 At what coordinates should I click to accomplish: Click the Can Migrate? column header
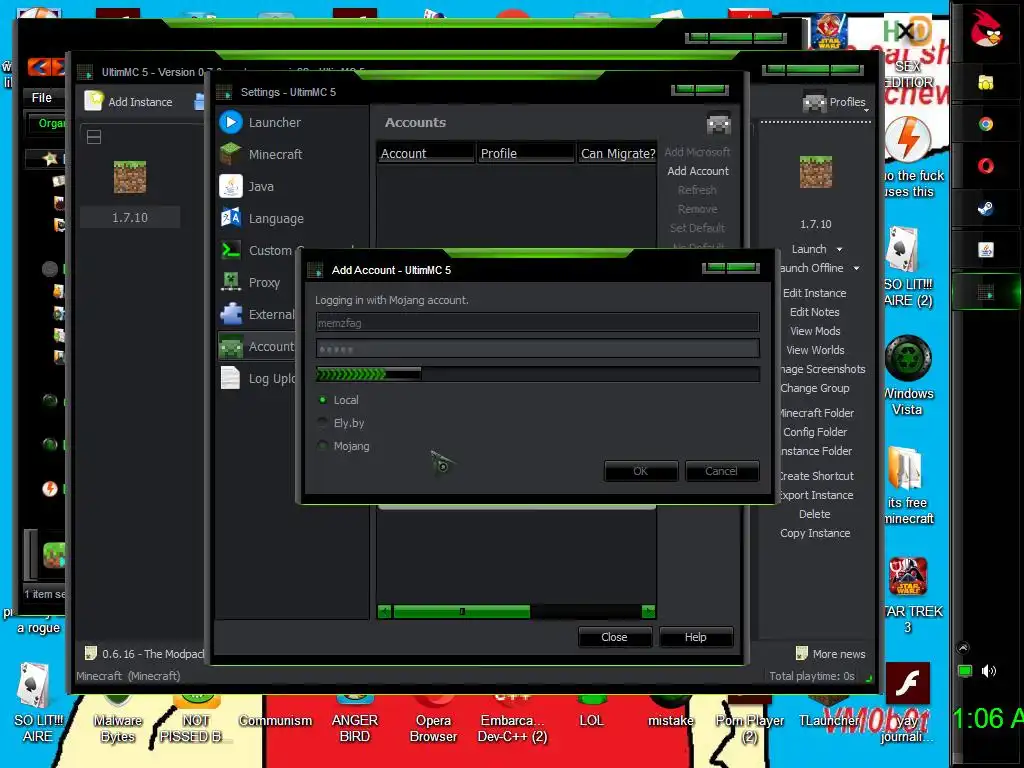pos(617,153)
